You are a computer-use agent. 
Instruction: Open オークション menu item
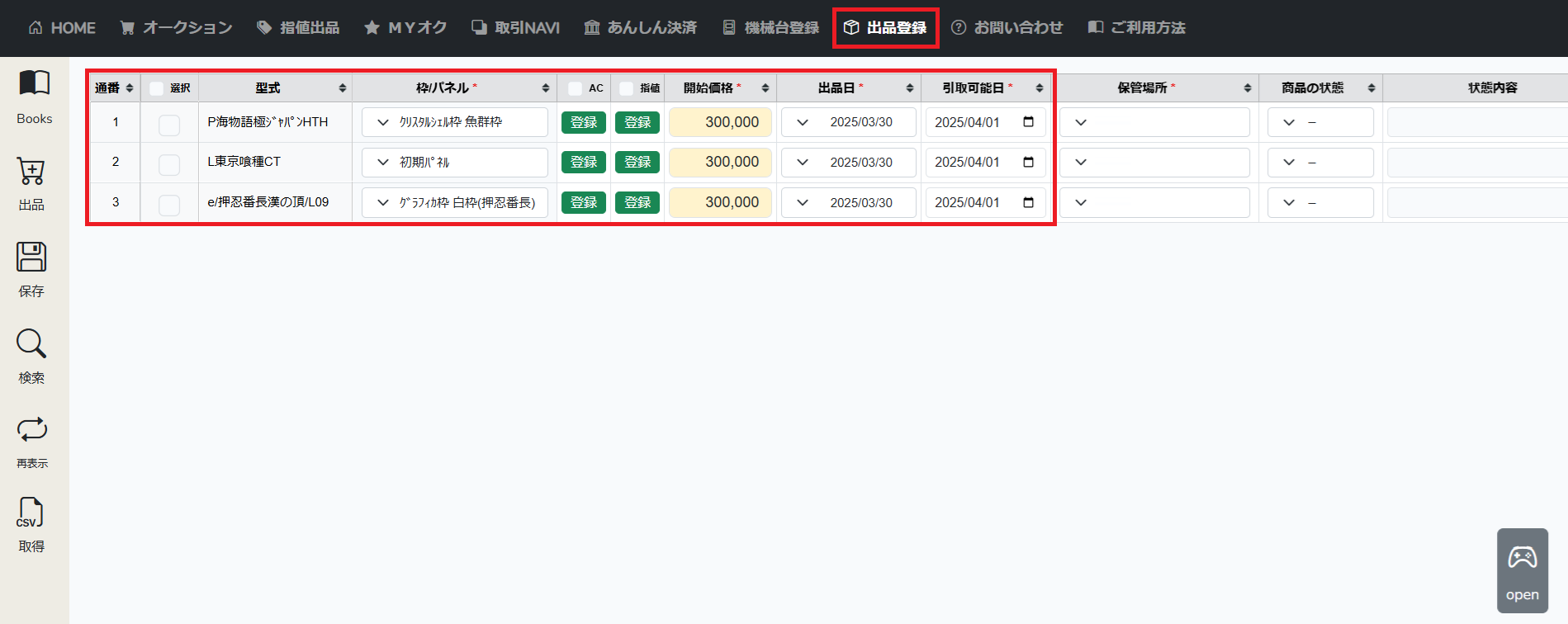(x=176, y=28)
